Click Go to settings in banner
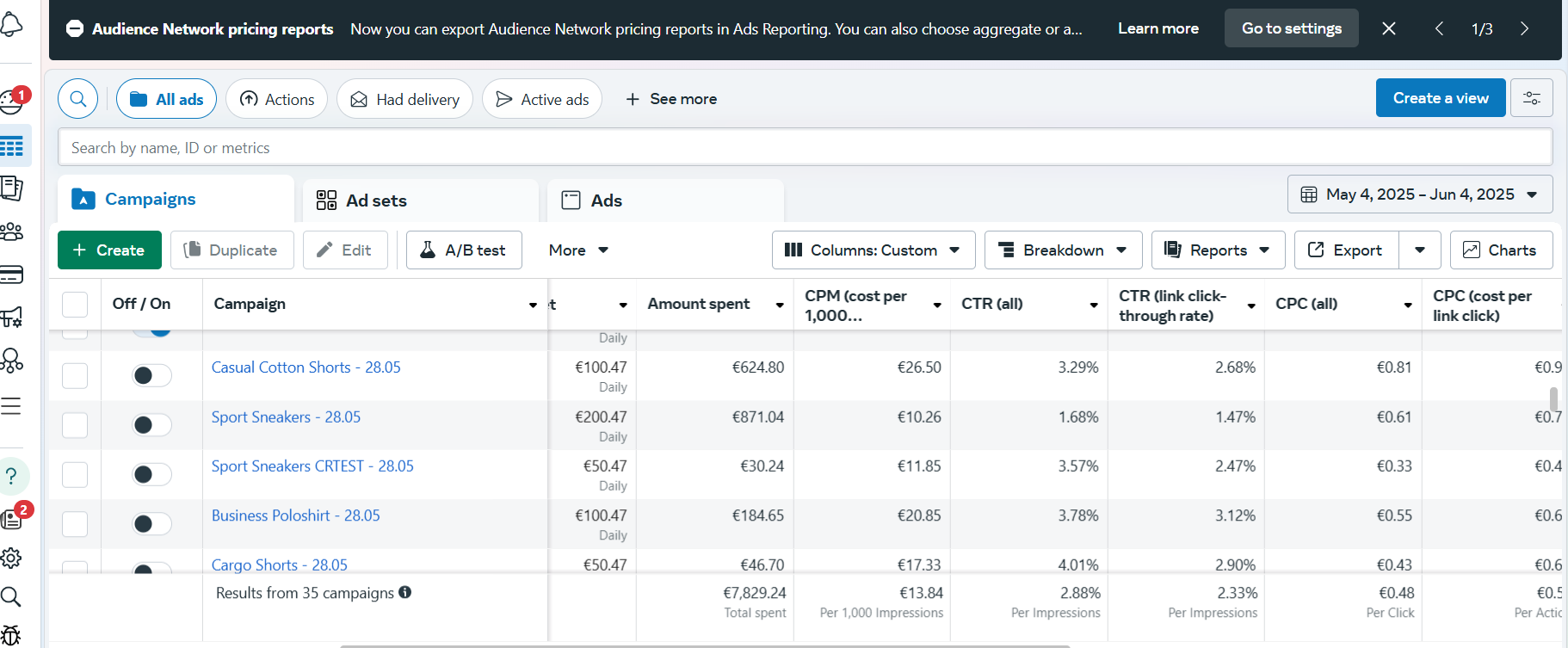 click(1291, 28)
